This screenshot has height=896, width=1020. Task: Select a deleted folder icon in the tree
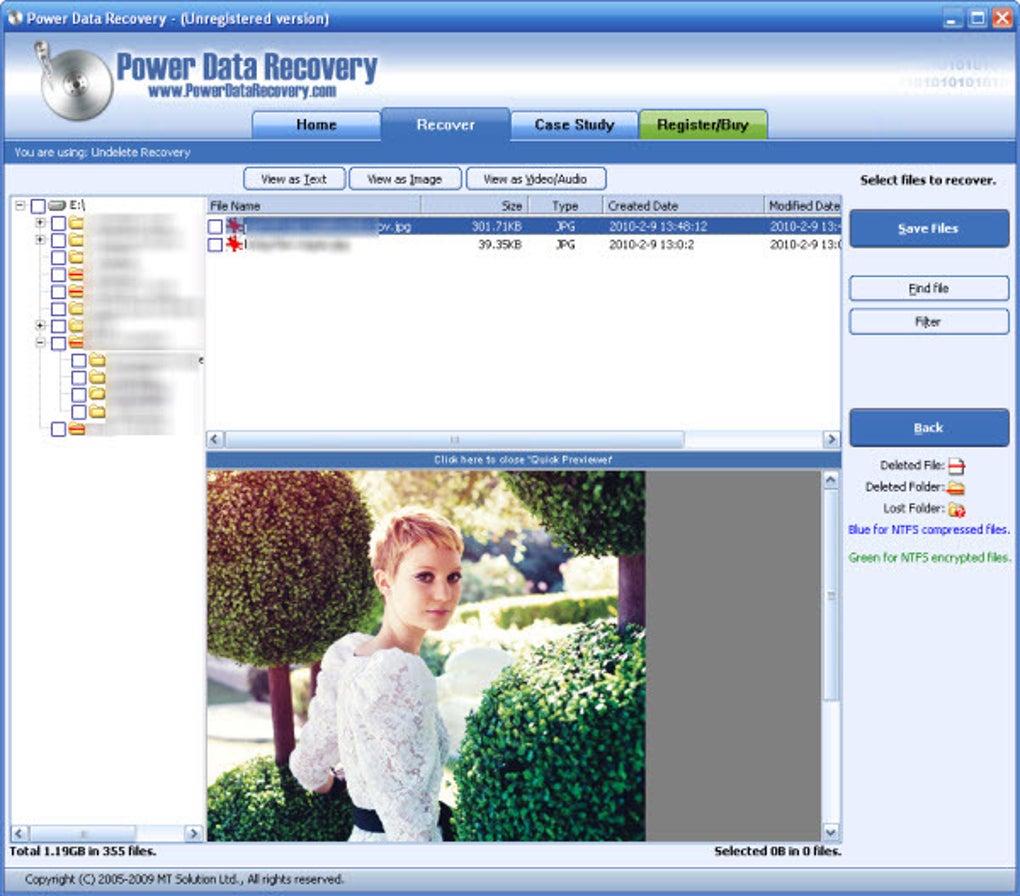click(x=76, y=274)
